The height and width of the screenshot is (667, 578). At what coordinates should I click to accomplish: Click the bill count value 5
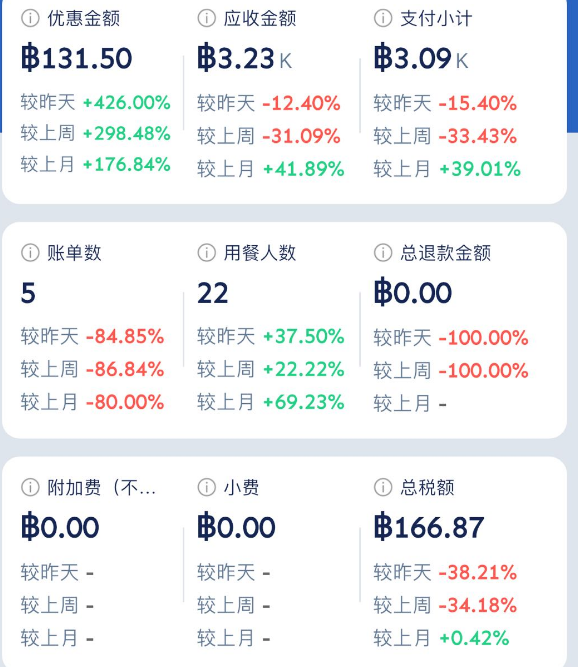(x=28, y=293)
